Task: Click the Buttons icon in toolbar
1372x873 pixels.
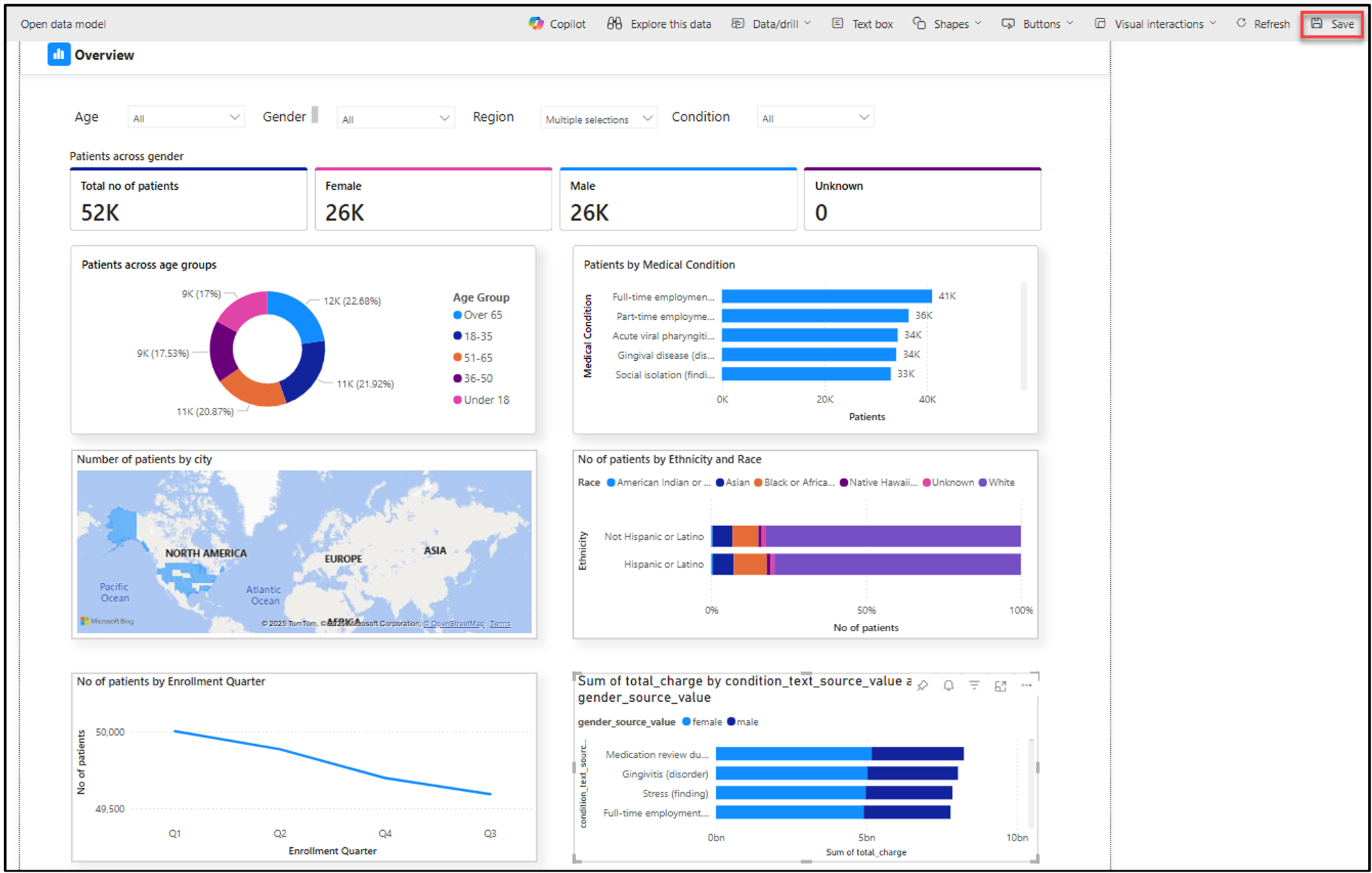Action: pos(1007,23)
